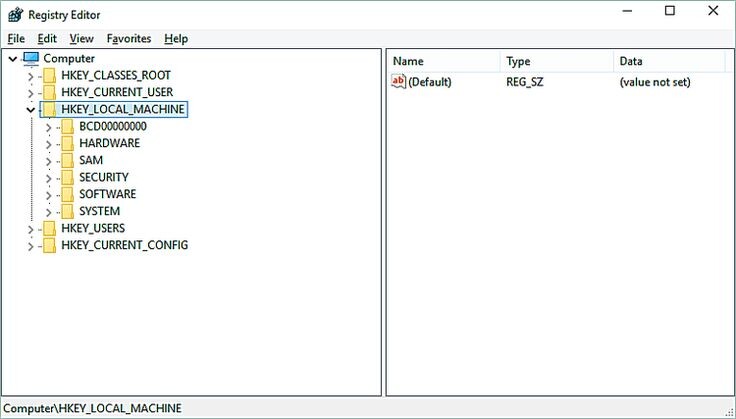Sort values by the Name column header
The image size is (736, 419).
445,61
